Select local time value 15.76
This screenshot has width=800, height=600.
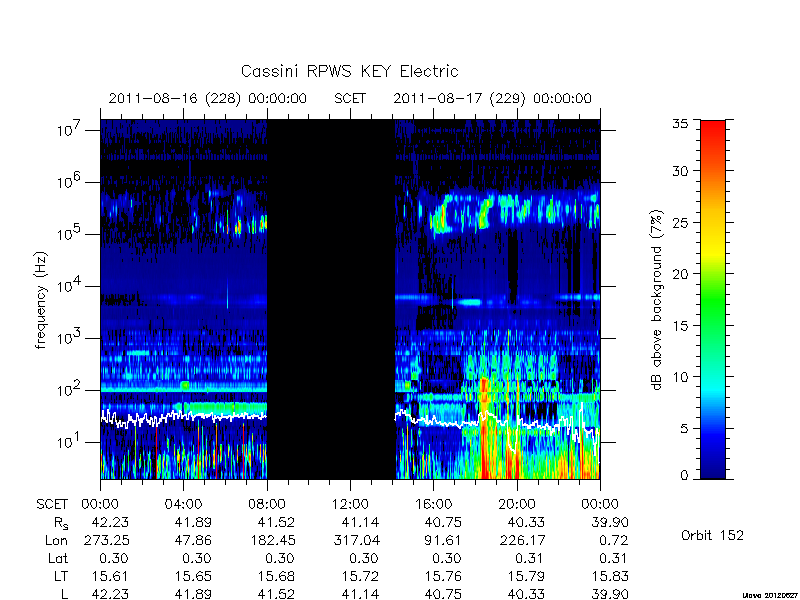[443, 576]
